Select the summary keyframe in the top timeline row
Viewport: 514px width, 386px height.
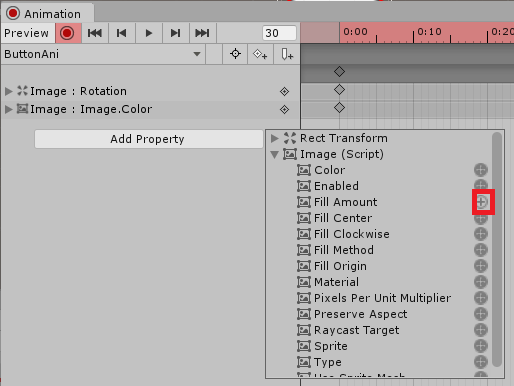[x=339, y=71]
